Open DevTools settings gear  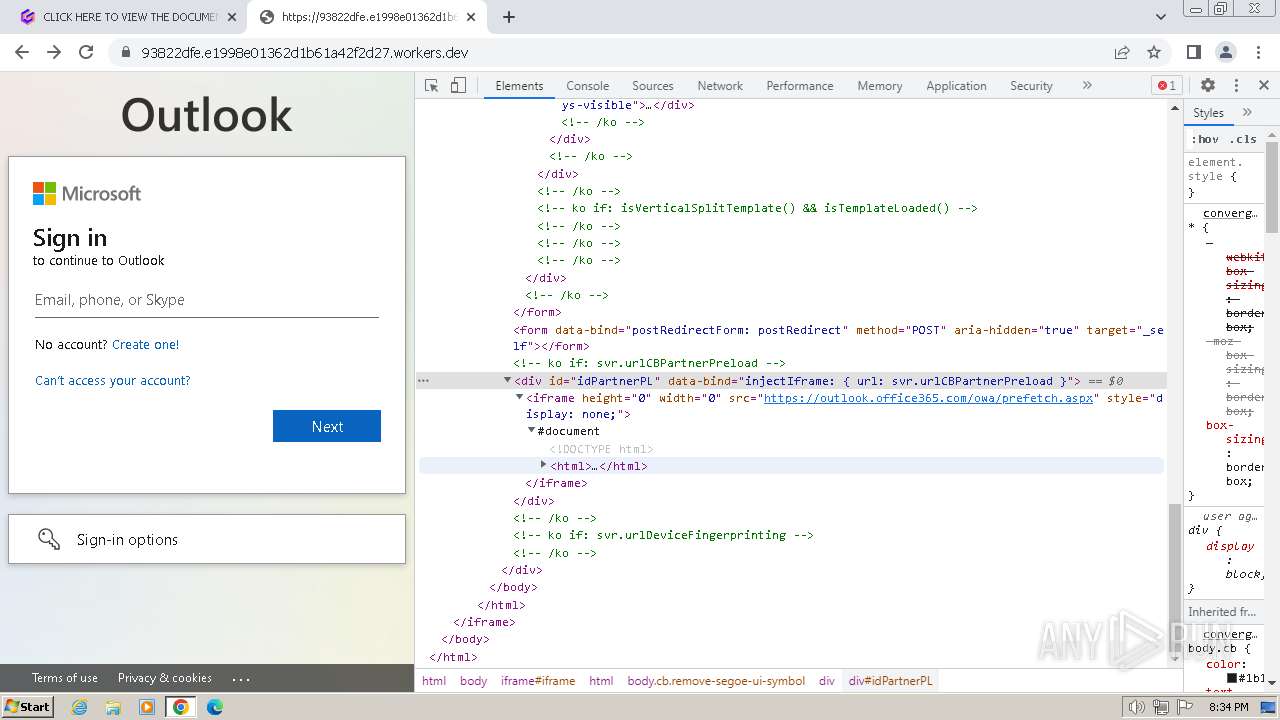(1208, 86)
